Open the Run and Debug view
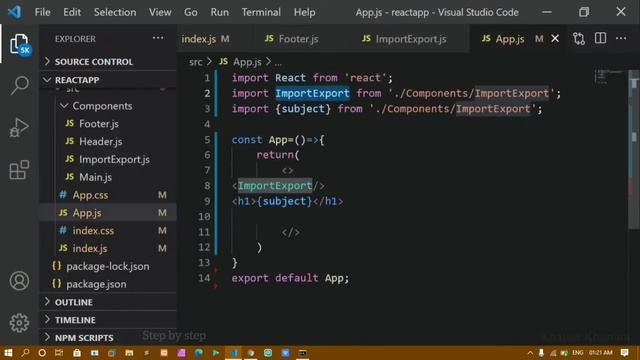The width and height of the screenshot is (640, 360). tap(19, 127)
